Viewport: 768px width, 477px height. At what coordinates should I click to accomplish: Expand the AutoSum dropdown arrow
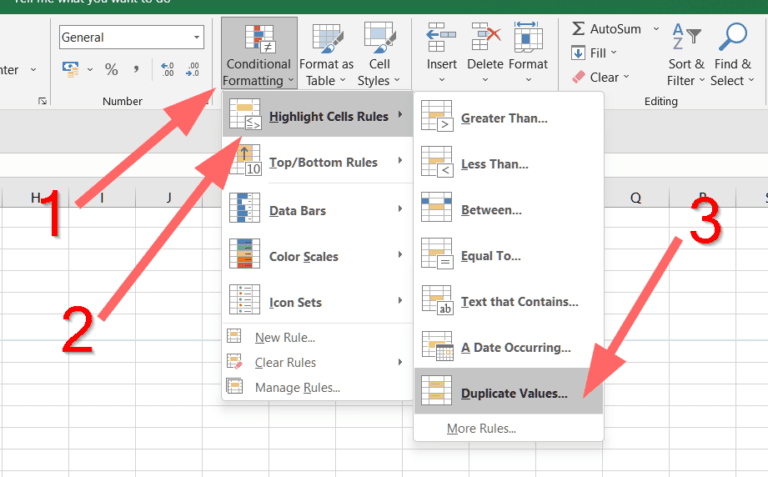[x=656, y=29]
